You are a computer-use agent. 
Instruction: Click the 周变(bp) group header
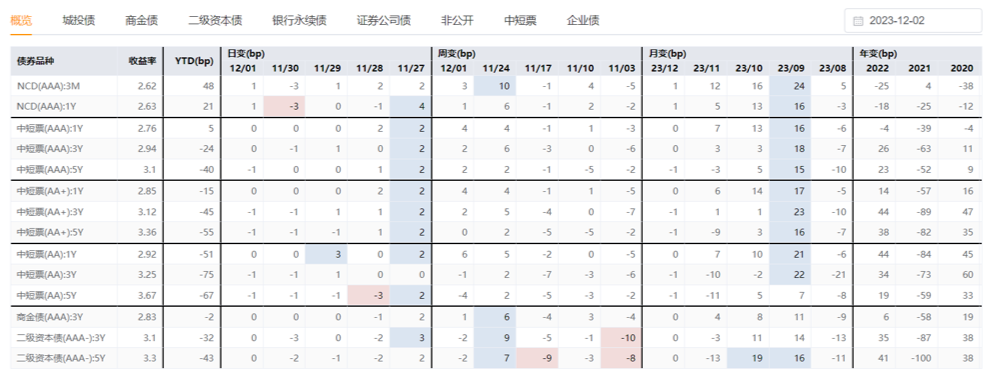[x=456, y=54]
